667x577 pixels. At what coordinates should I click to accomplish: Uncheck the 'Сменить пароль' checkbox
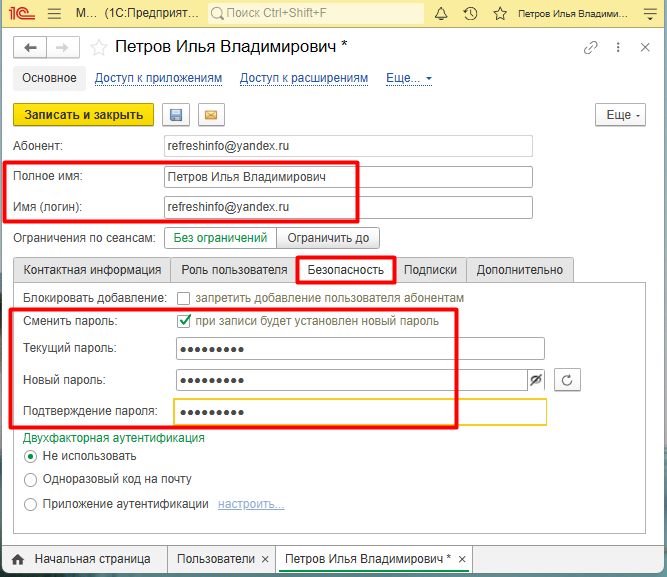pos(184,321)
